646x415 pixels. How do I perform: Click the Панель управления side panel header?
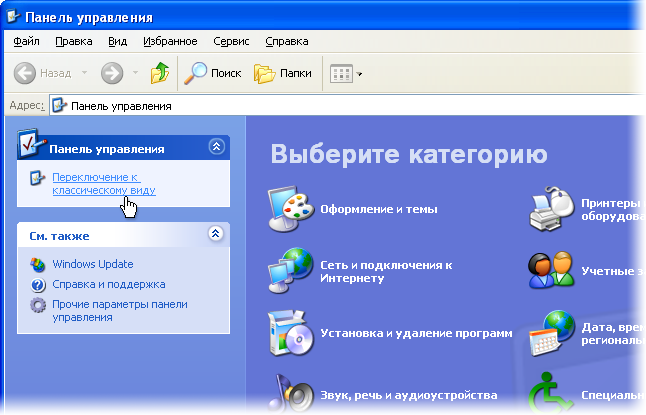coord(124,148)
